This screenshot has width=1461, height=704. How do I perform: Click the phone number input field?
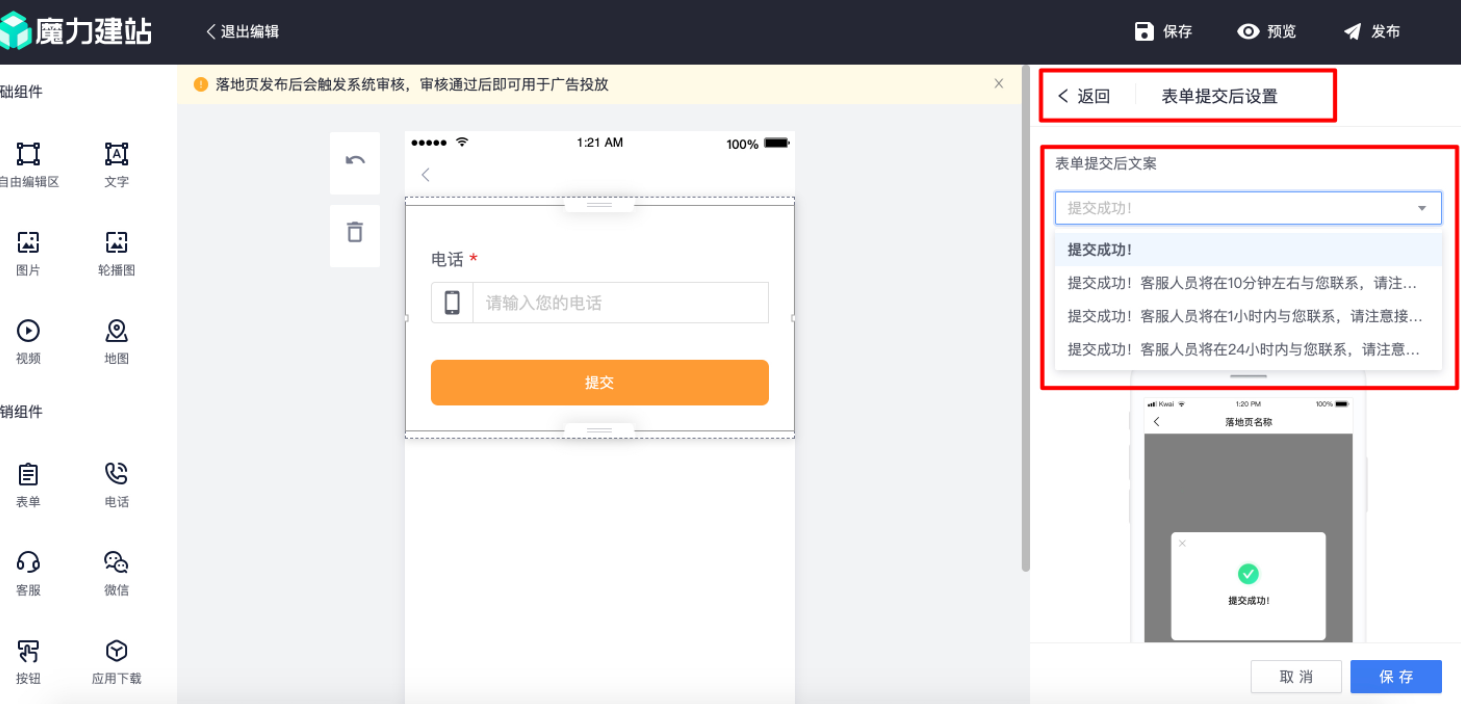tap(620, 302)
